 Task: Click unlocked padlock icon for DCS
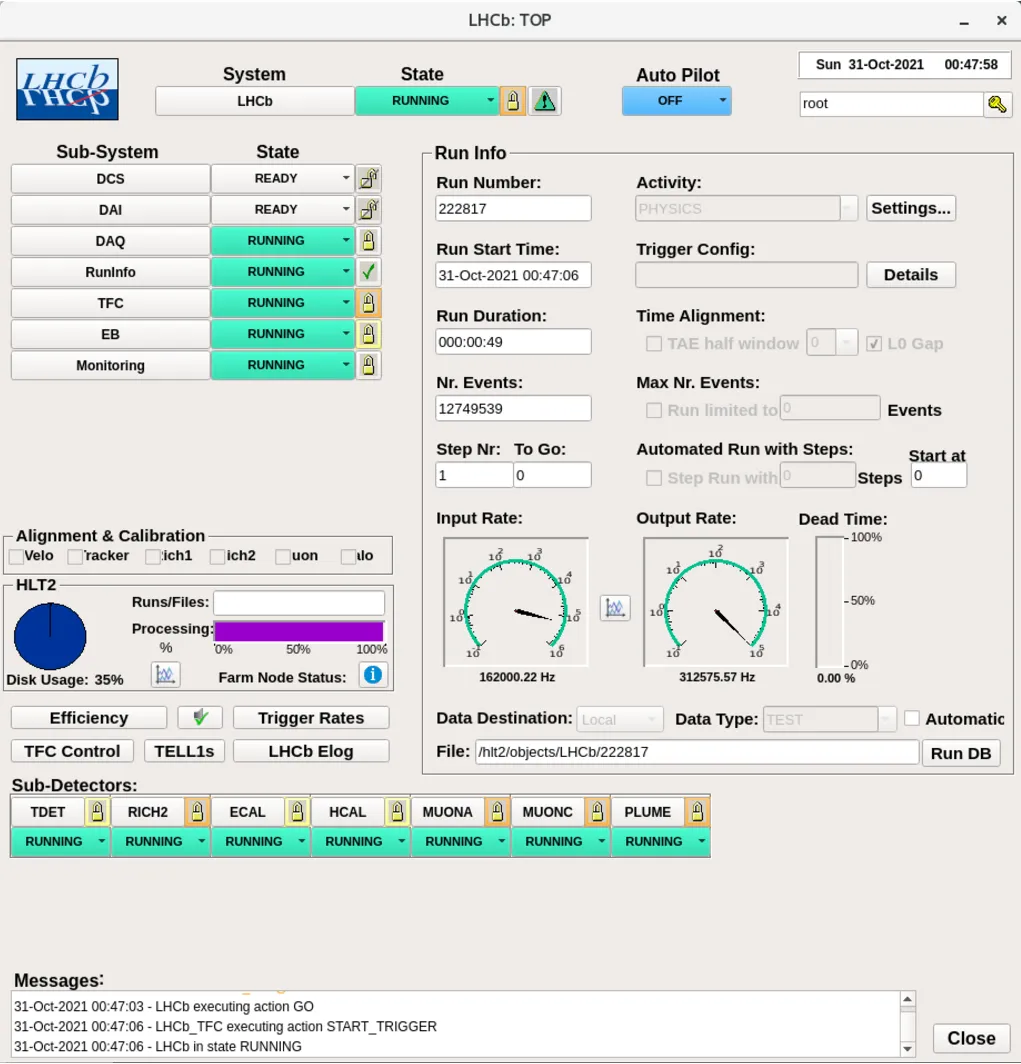coord(368,178)
